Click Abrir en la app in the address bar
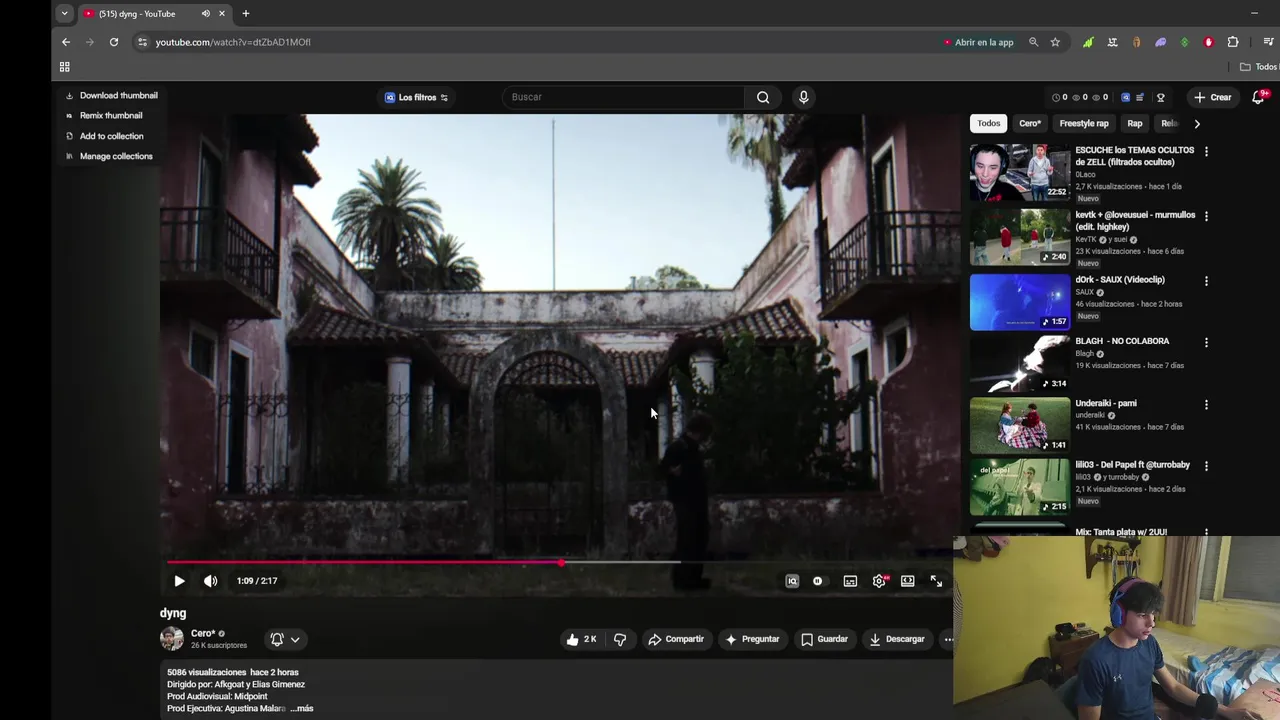The width and height of the screenshot is (1280, 720). pyautogui.click(x=978, y=42)
